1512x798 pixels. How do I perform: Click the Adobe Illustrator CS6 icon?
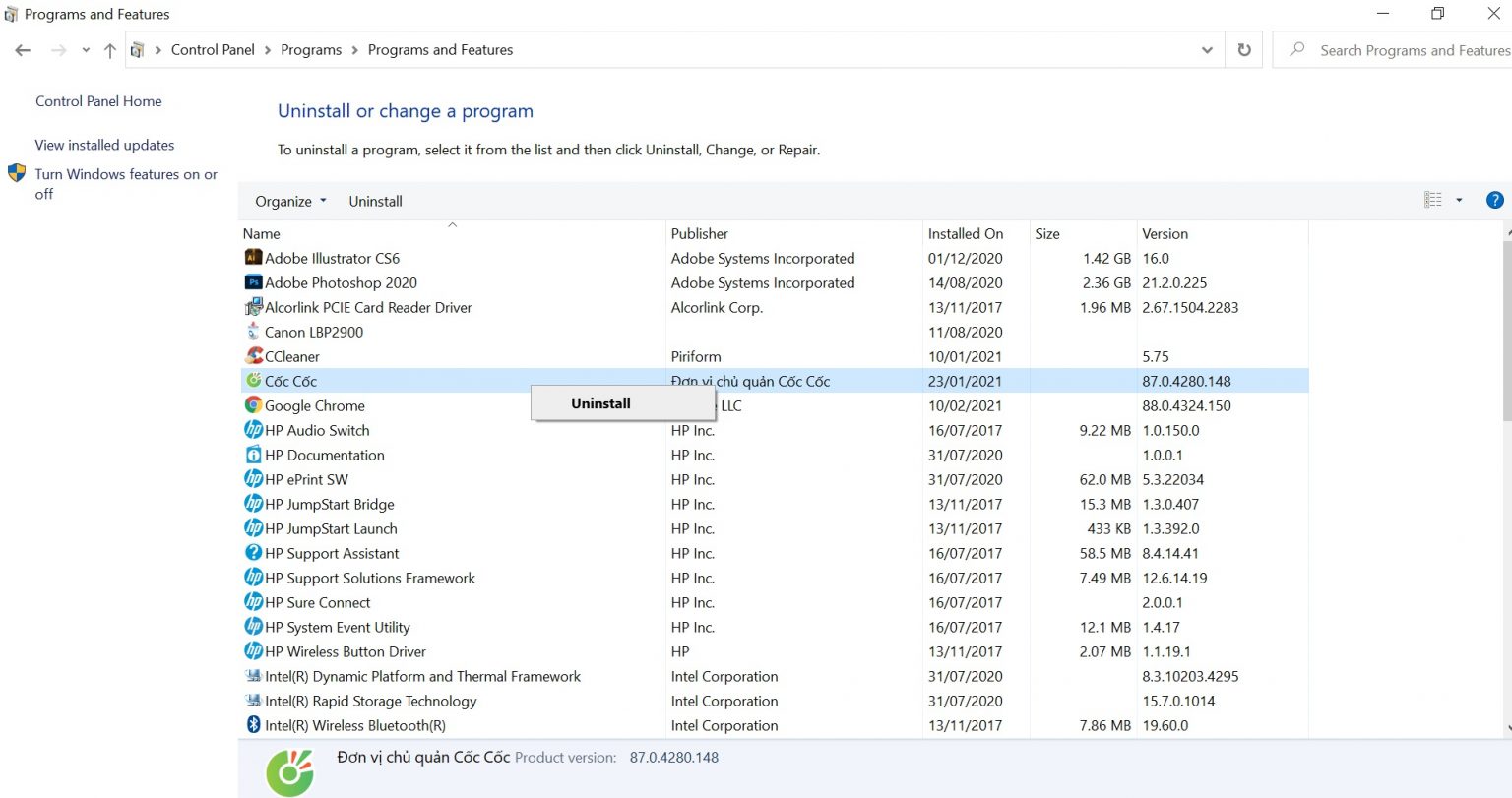(253, 258)
